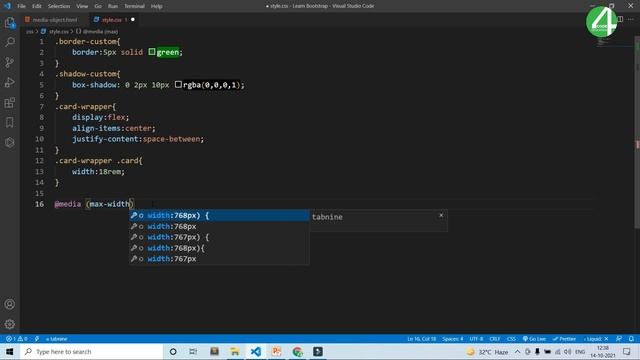This screenshot has height=360, width=640.
Task: Click the Liquid status bar item
Action: point(596,339)
